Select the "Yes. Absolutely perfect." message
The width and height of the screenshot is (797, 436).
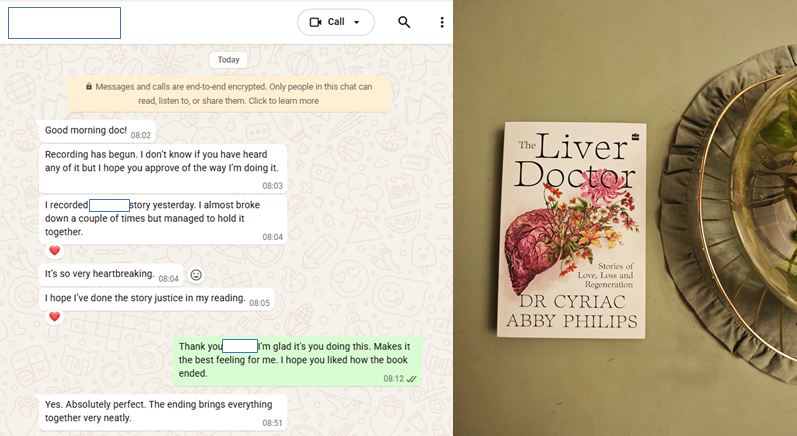(x=163, y=412)
